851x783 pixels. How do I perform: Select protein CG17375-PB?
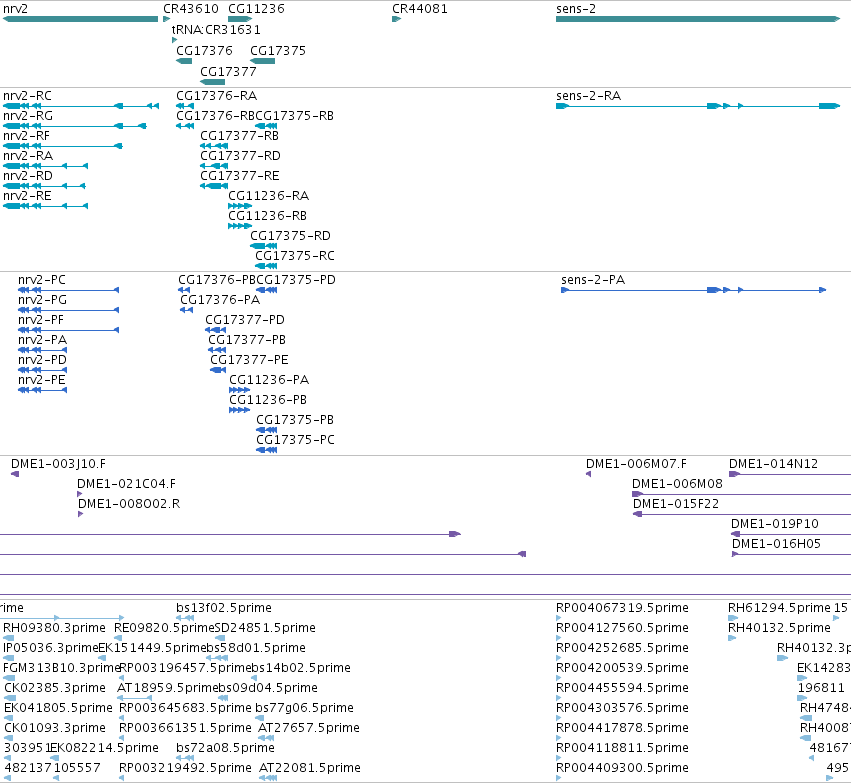[295, 420]
